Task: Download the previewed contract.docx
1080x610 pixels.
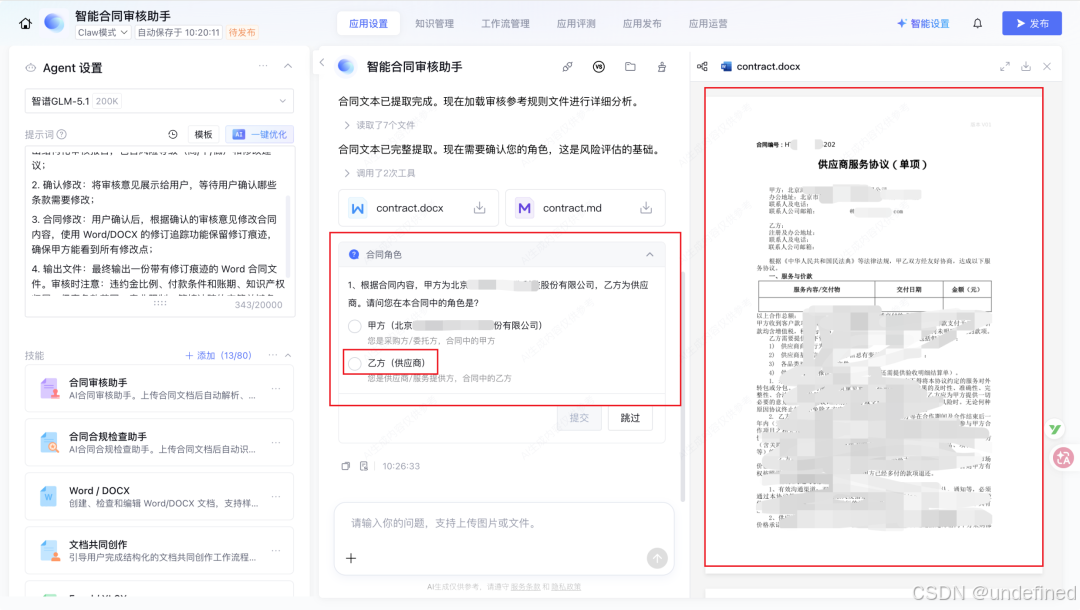Action: [1026, 67]
